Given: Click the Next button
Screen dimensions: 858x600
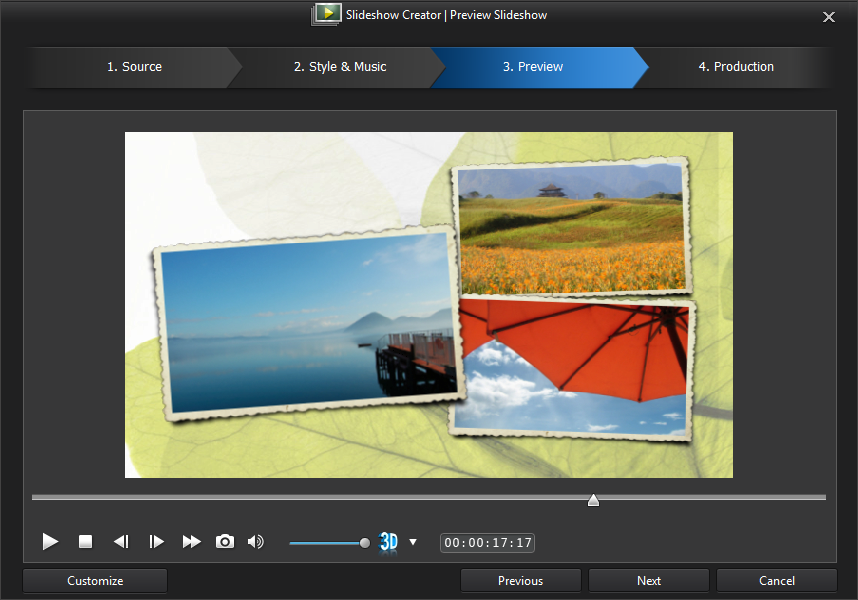Looking at the screenshot, I should [x=649, y=581].
